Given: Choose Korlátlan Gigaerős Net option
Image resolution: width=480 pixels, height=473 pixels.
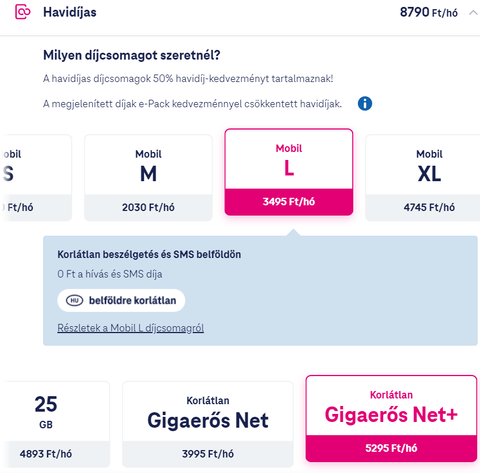Looking at the screenshot, I should 208,424.
